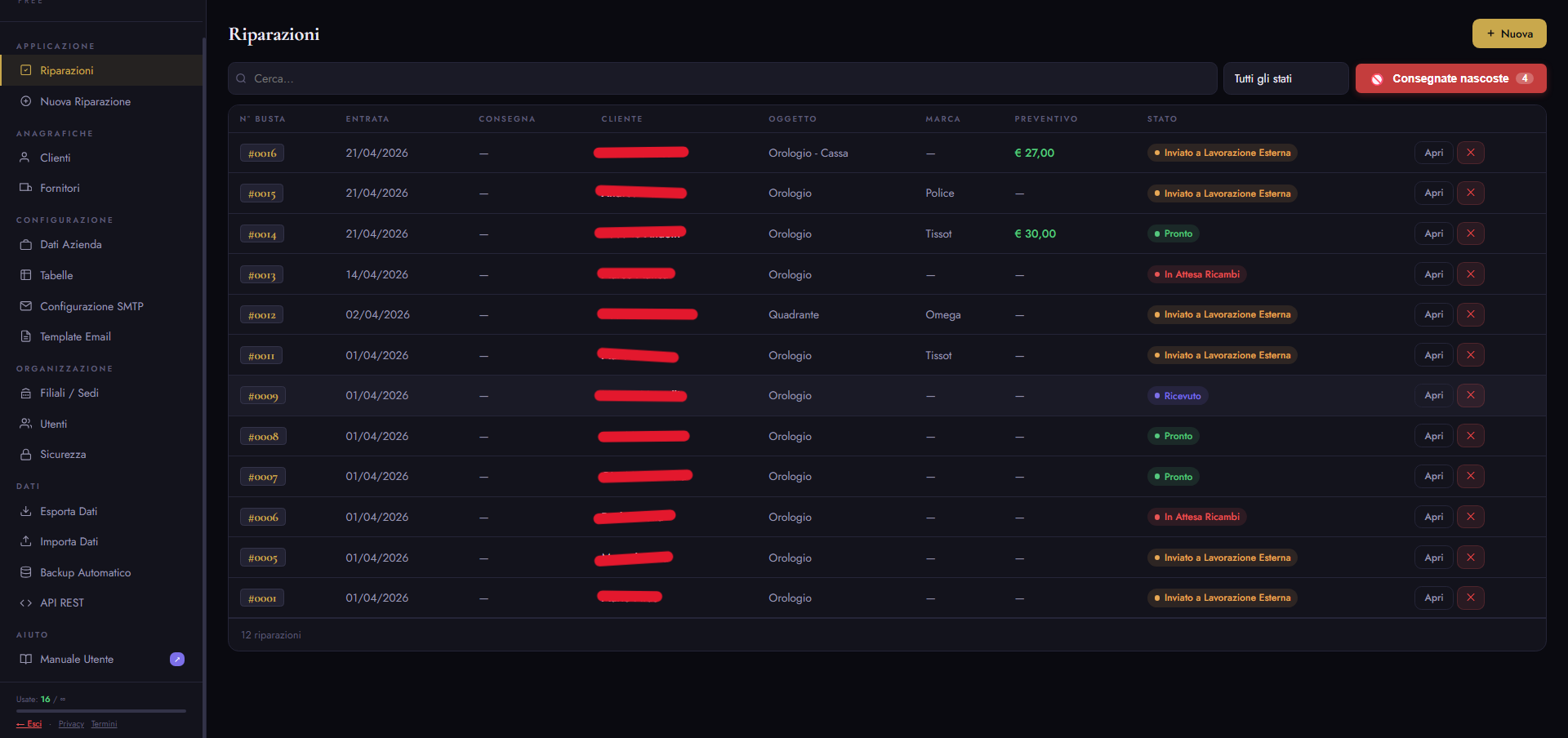
Task: Click the Configurazione SMTP envelope icon
Action: pyautogui.click(x=25, y=306)
